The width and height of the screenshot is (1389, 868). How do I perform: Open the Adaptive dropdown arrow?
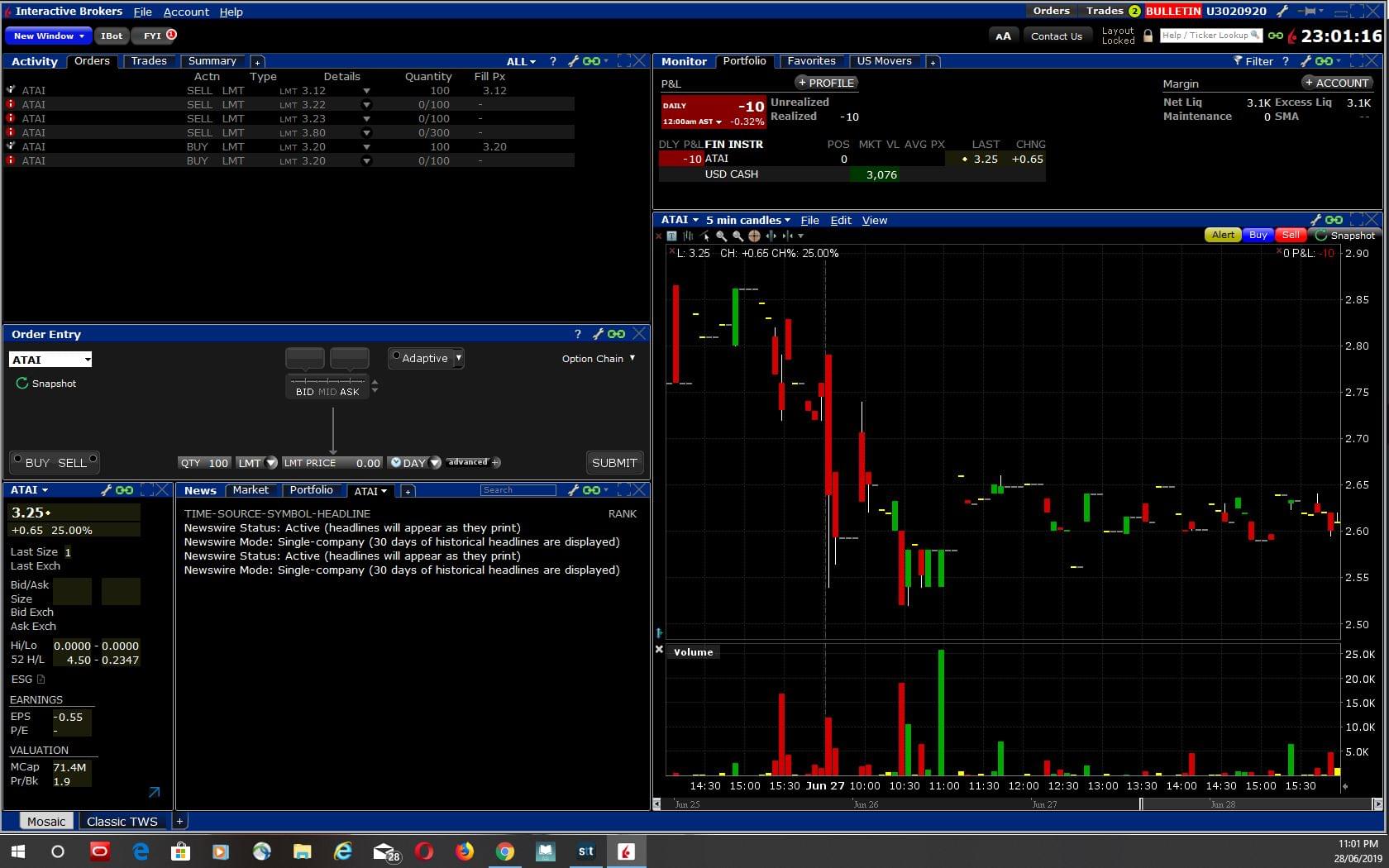[458, 358]
